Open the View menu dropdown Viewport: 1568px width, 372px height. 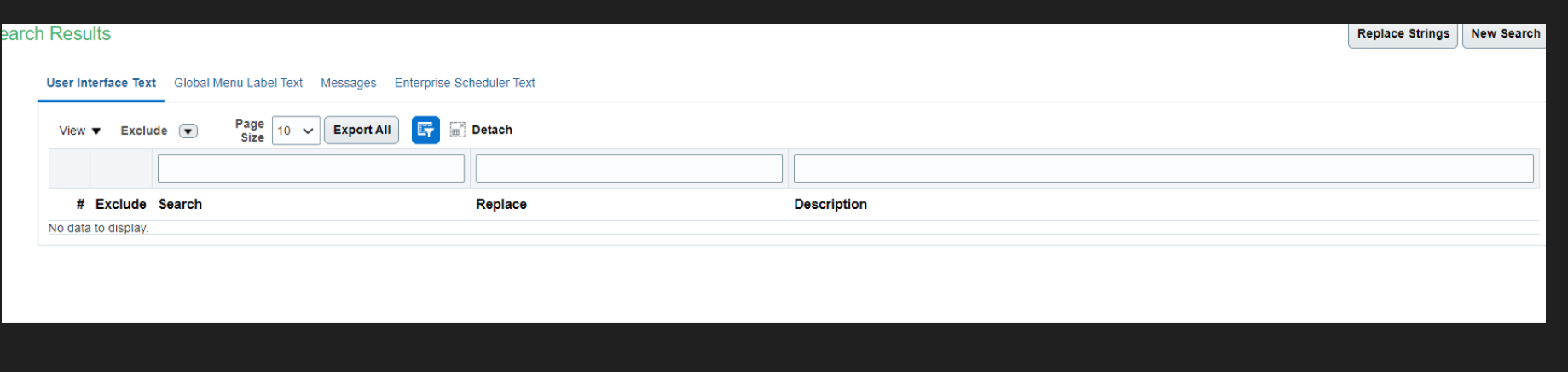(x=79, y=131)
